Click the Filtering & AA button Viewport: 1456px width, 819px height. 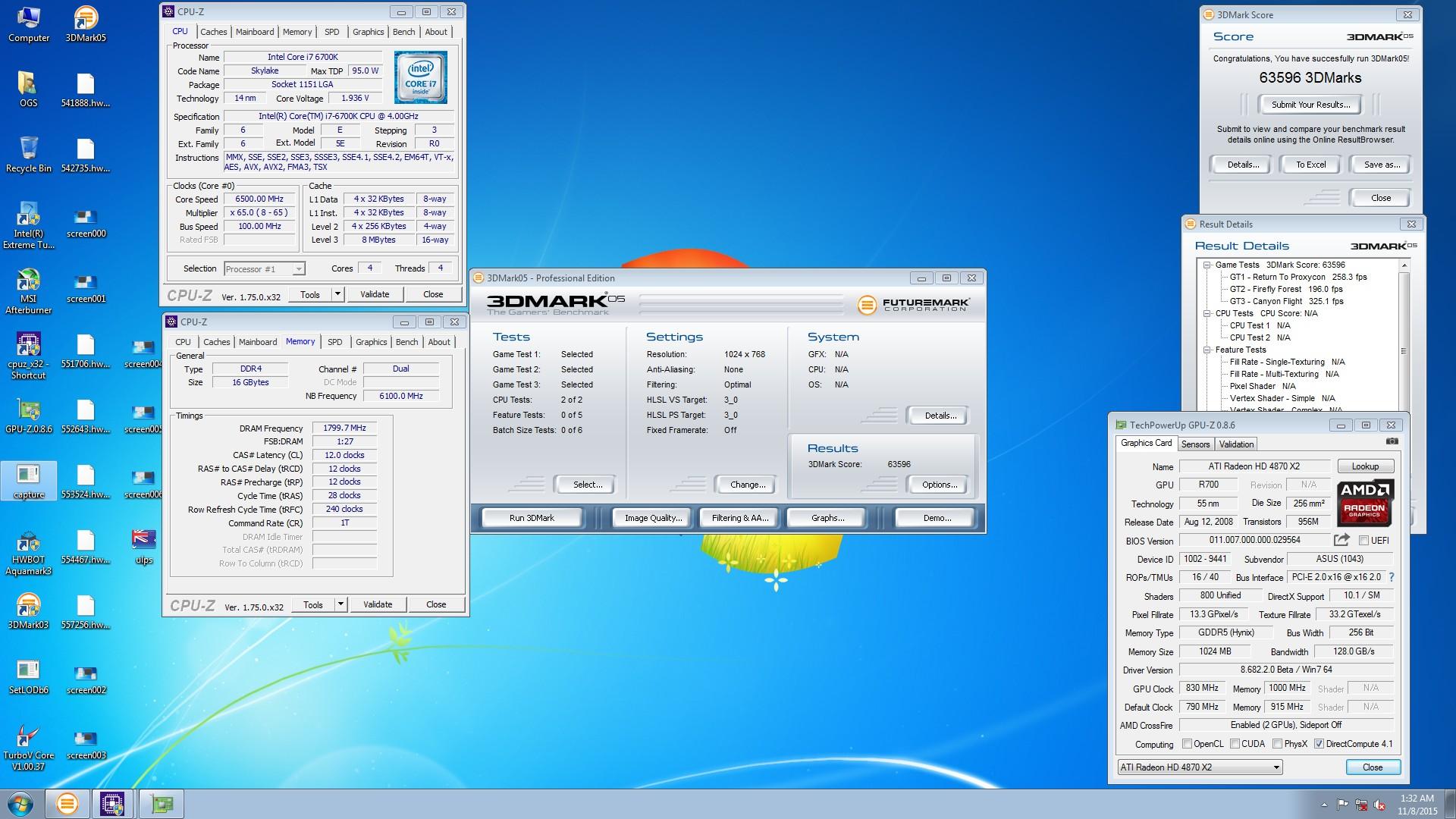tap(740, 518)
